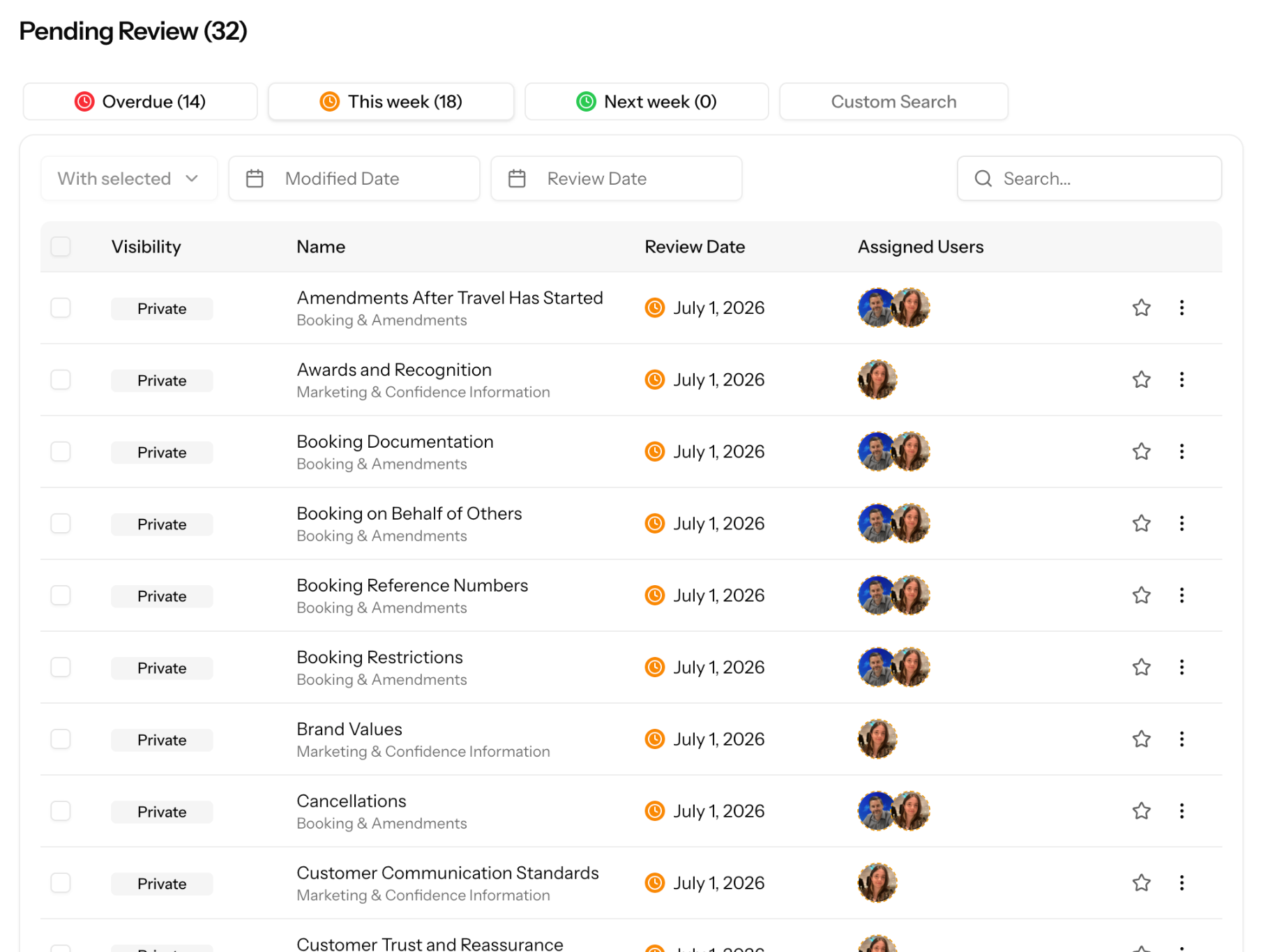Click orange clock icon beside Brand Values date

pyautogui.click(x=654, y=739)
